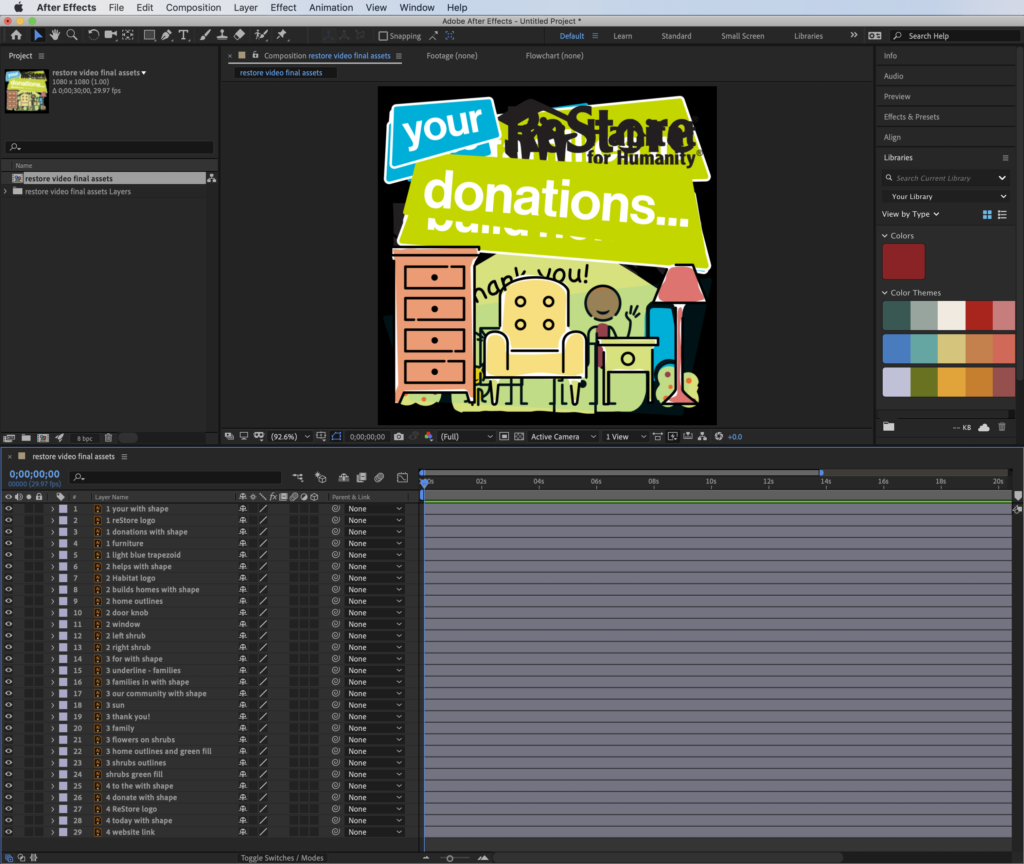
Task: Select the Clone Stamp tool
Action: click(222, 35)
